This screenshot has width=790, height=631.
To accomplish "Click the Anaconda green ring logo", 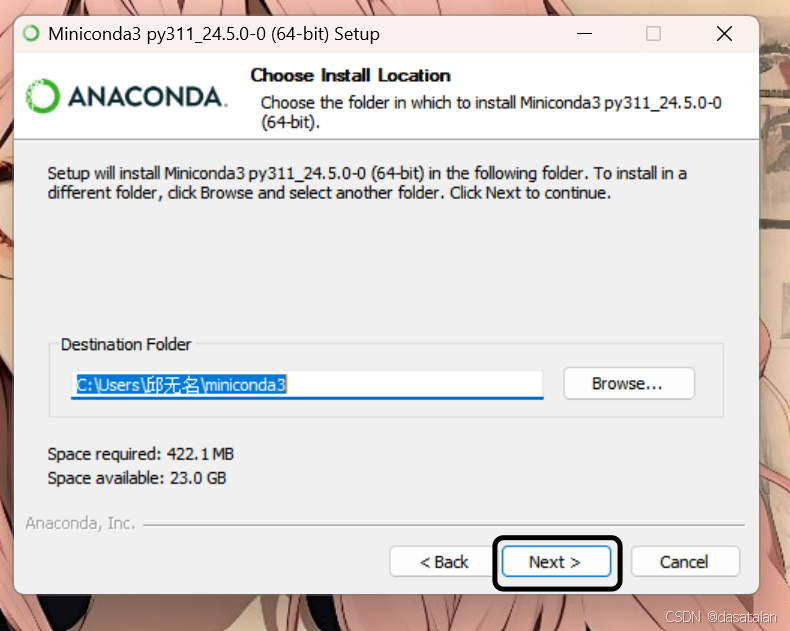I will 43,96.
